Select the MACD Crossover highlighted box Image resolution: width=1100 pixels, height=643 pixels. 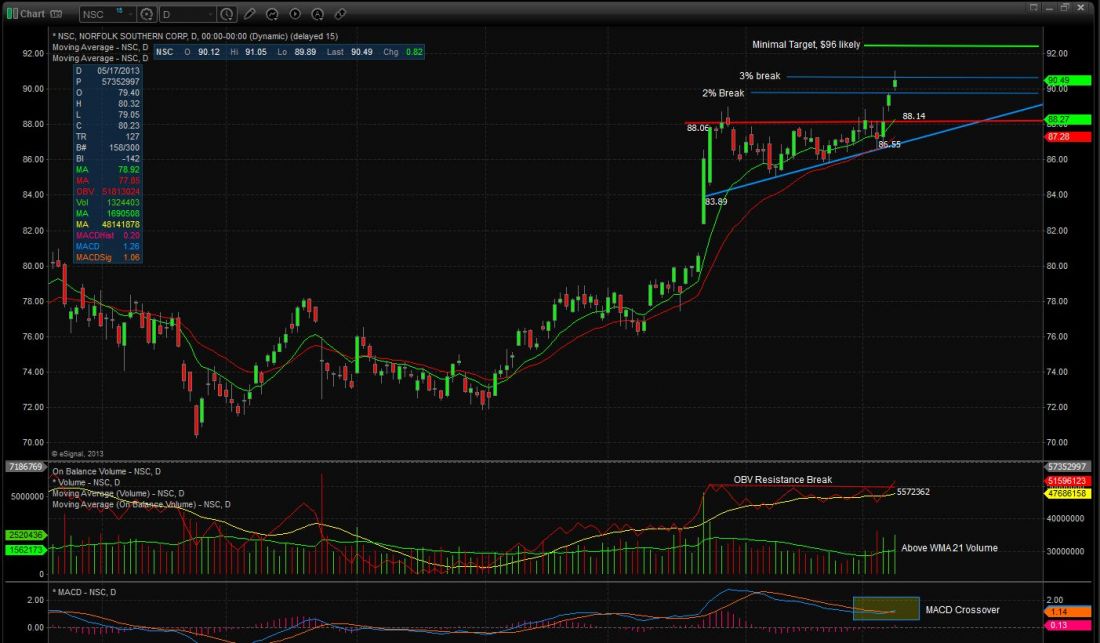pos(885,608)
